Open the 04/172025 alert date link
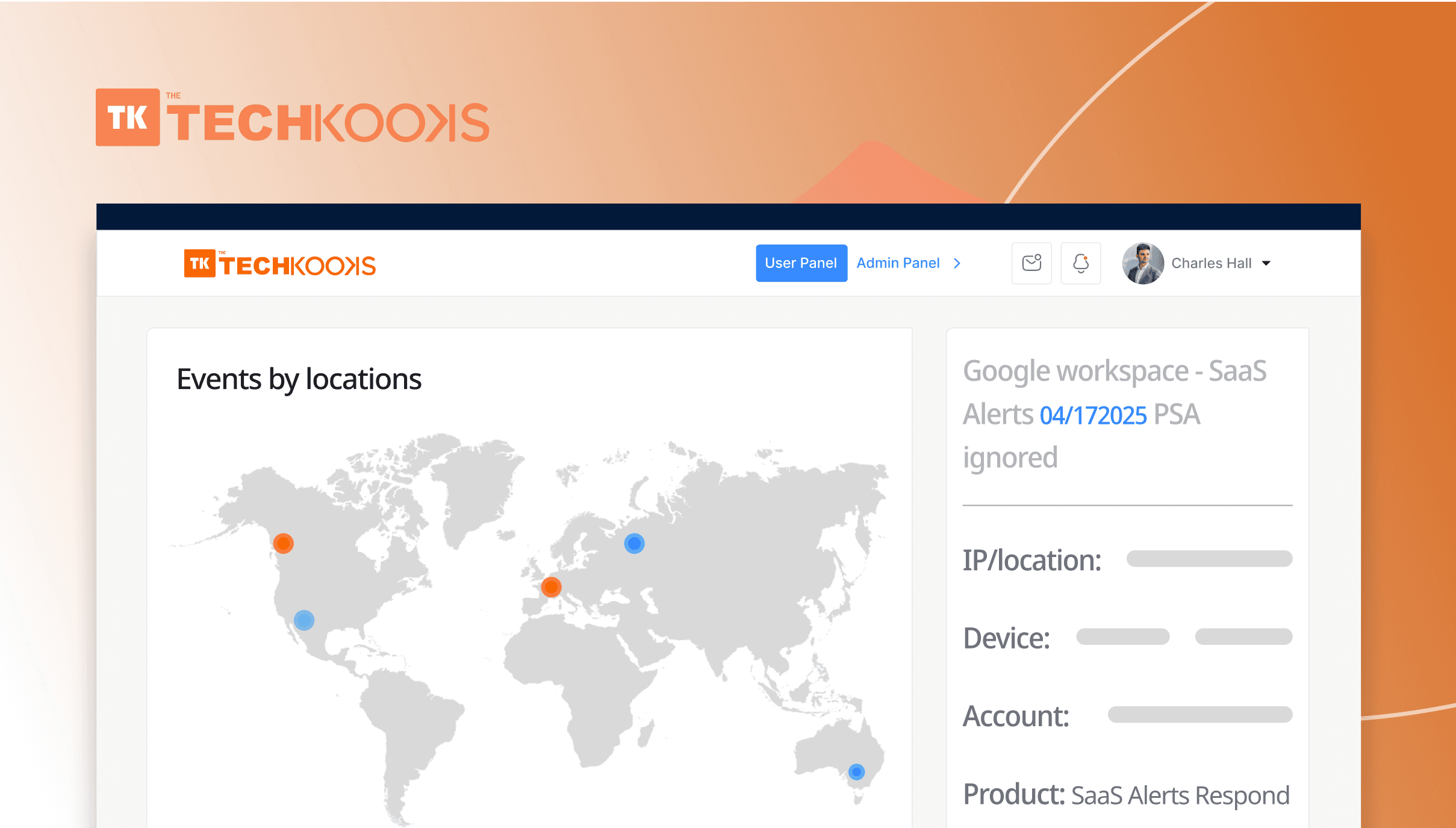Screen dimensions: 1456x828 click(1093, 416)
